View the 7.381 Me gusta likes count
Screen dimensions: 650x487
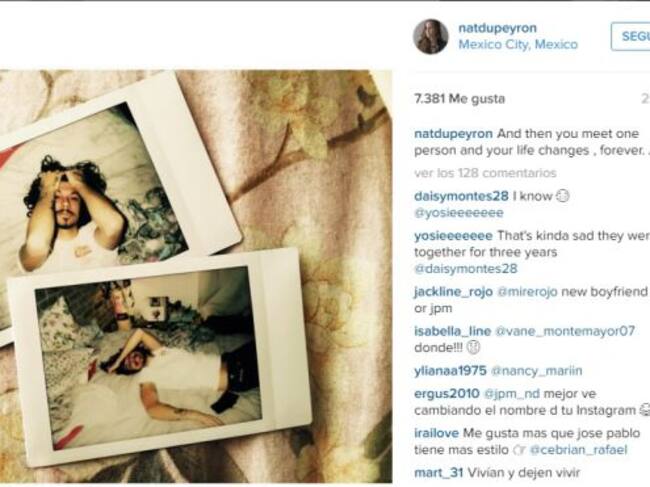(x=459, y=99)
